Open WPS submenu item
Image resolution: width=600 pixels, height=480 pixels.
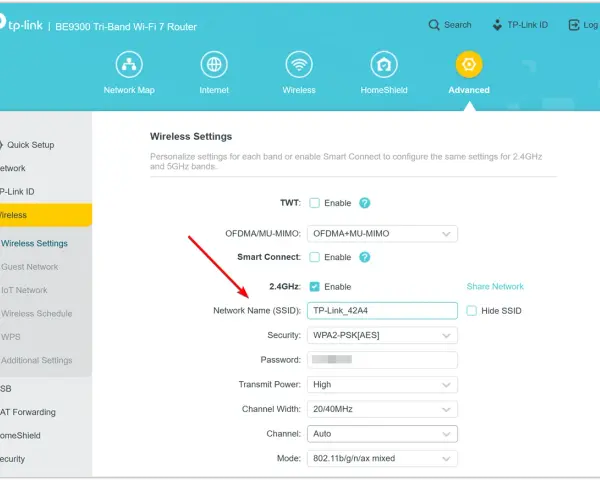coord(11,337)
